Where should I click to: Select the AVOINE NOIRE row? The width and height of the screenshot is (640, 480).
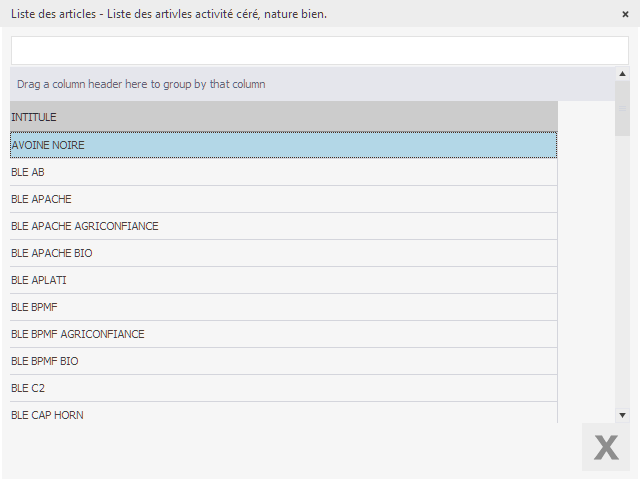click(283, 145)
